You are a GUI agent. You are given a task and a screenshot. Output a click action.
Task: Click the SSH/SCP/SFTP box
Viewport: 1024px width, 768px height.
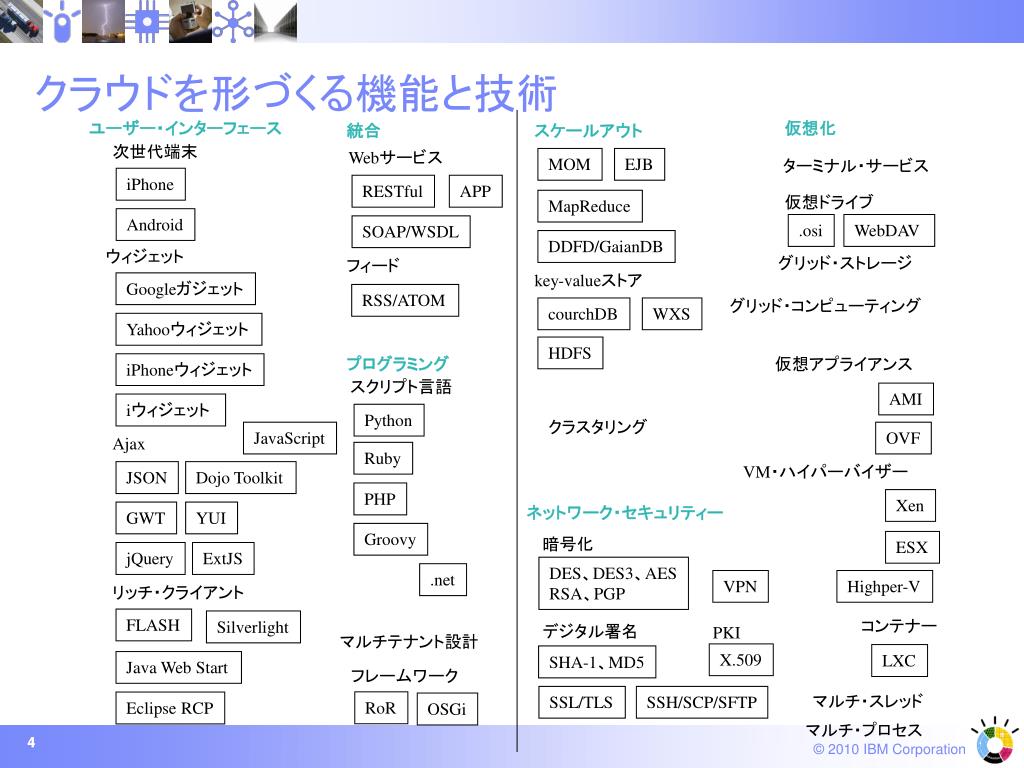pyautogui.click(x=702, y=702)
